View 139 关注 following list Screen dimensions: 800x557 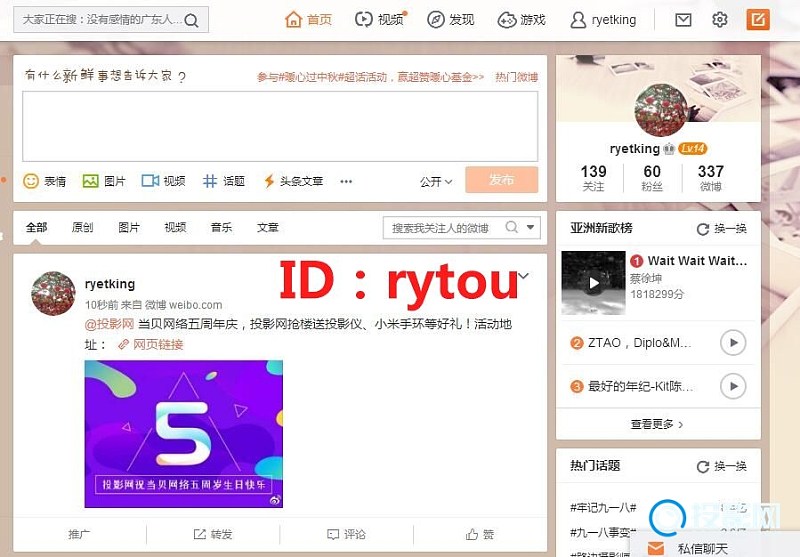593,178
